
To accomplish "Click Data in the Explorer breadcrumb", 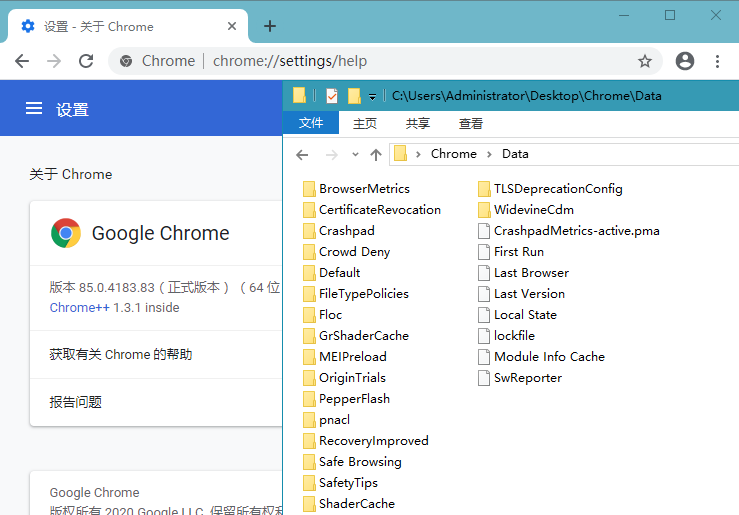I will pos(515,154).
